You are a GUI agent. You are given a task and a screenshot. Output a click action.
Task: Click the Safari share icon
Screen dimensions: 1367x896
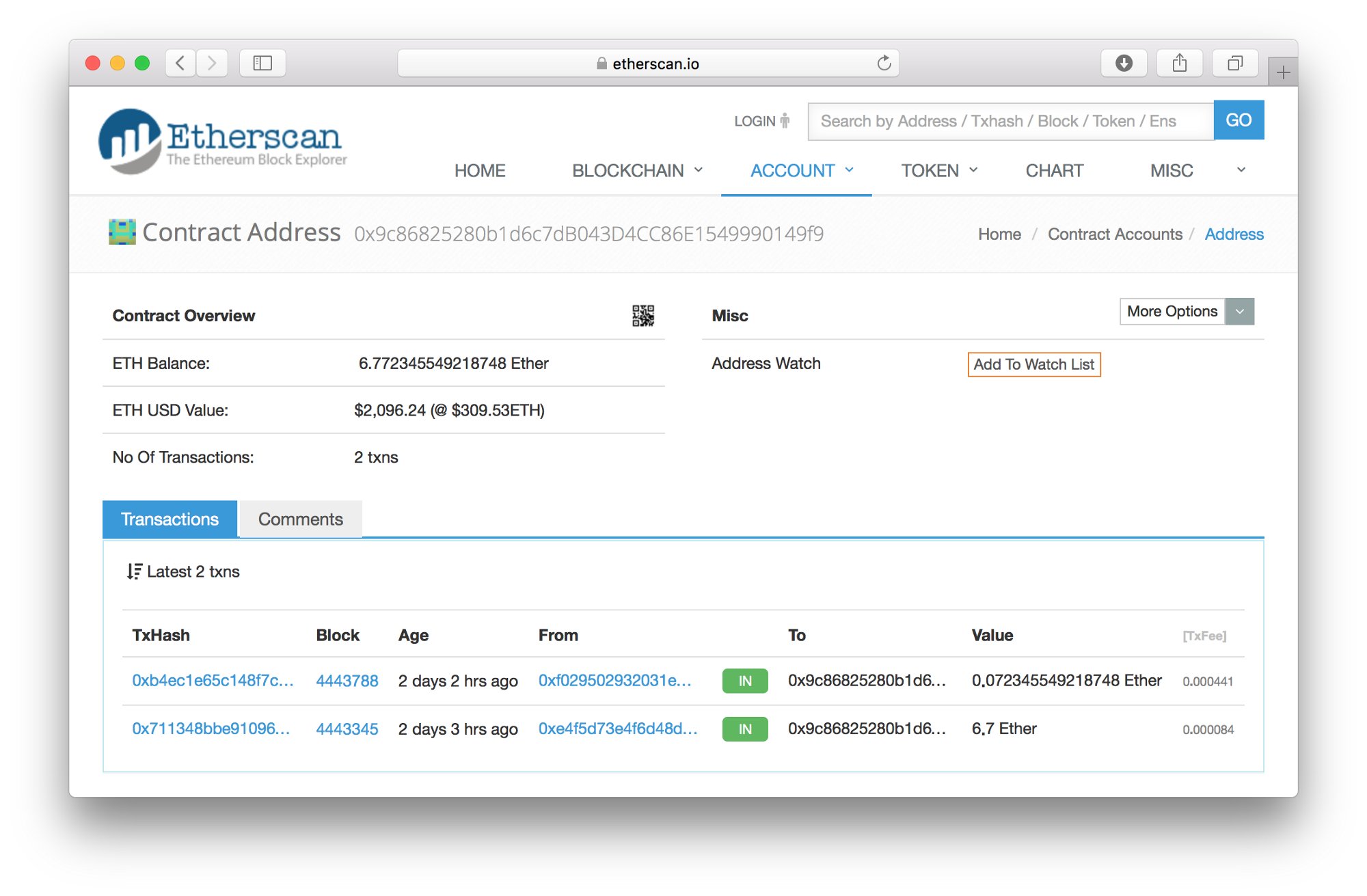[x=1179, y=64]
